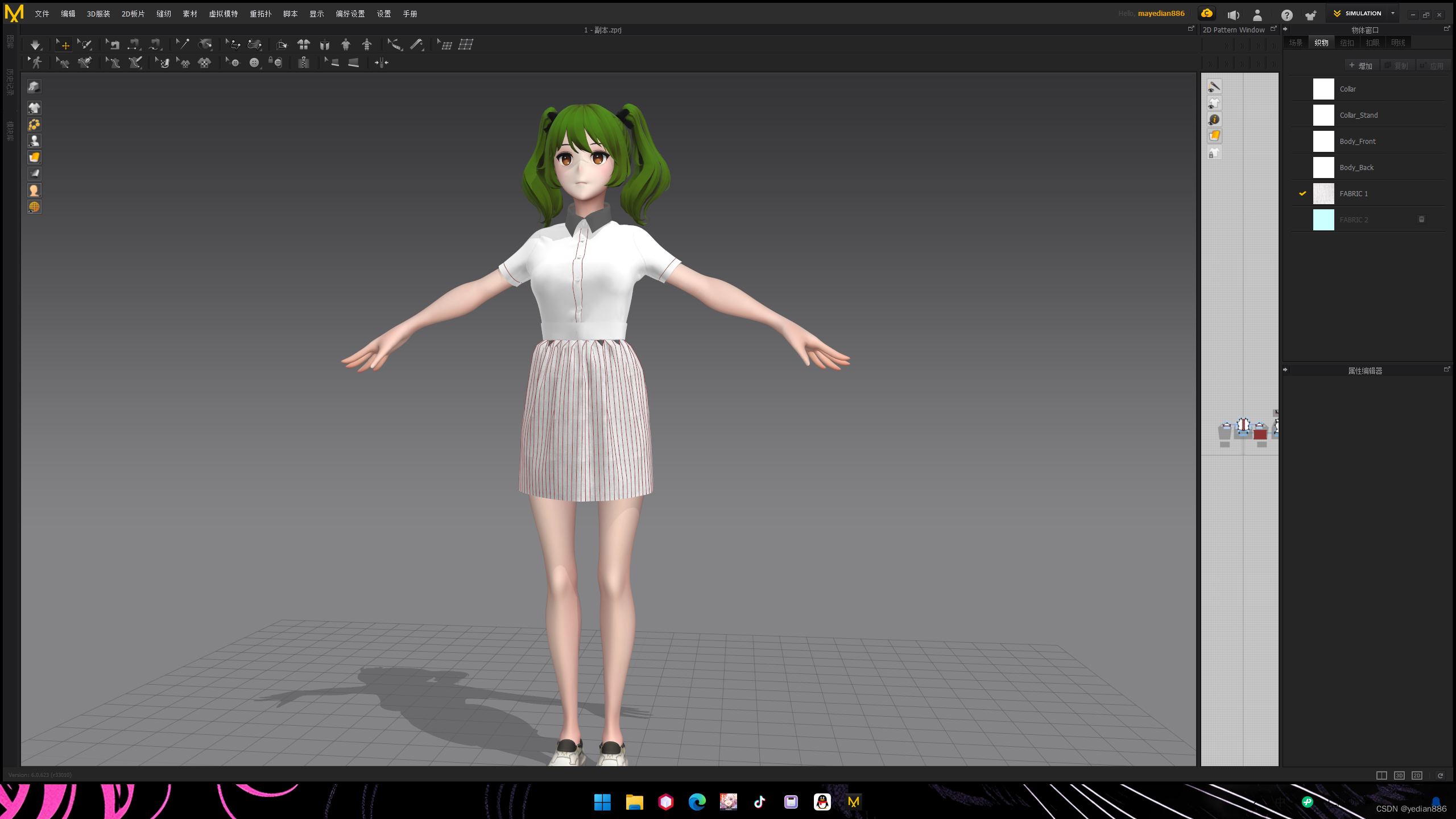Image resolution: width=1456 pixels, height=819 pixels.
Task: Click the FABRIC 2 cyan swatch
Action: [1323, 220]
